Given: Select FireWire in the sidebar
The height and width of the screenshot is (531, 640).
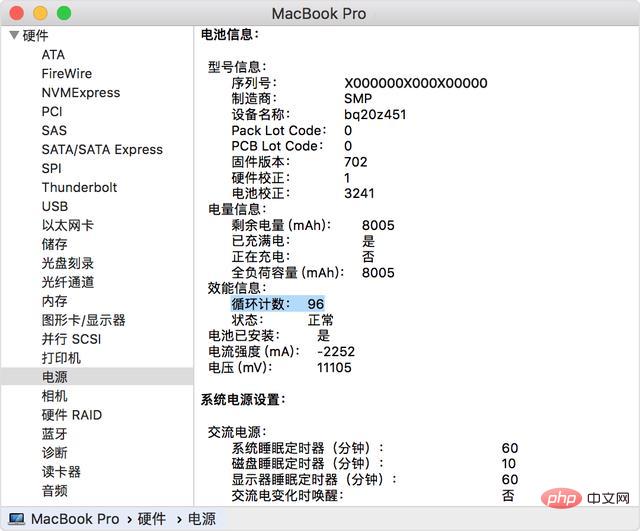Looking at the screenshot, I should (67, 74).
